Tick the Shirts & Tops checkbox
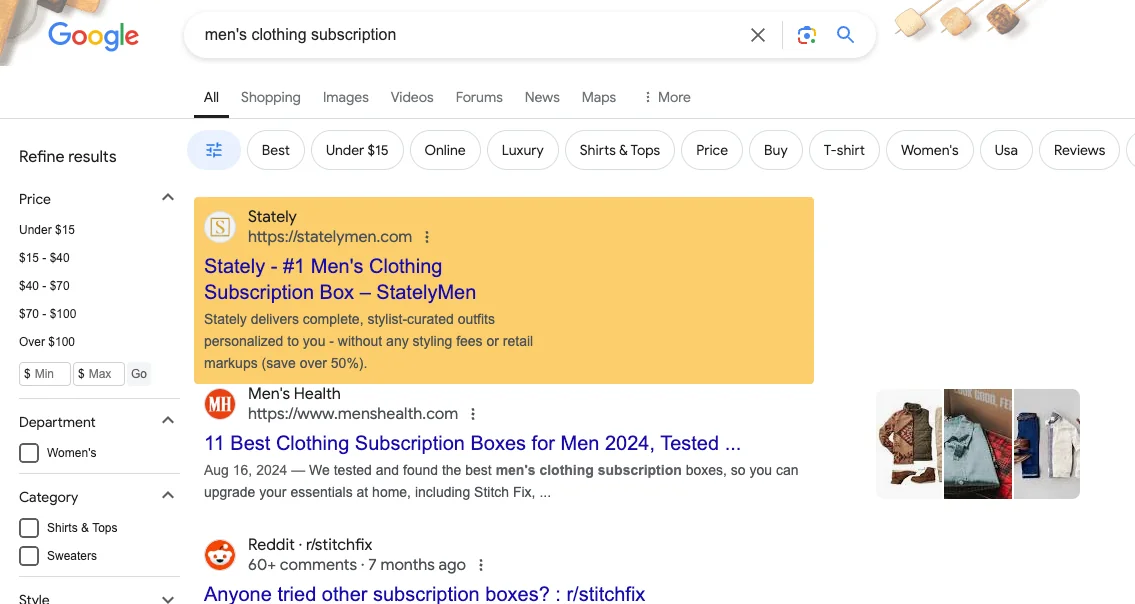Image resolution: width=1135 pixels, height=604 pixels. point(30,528)
